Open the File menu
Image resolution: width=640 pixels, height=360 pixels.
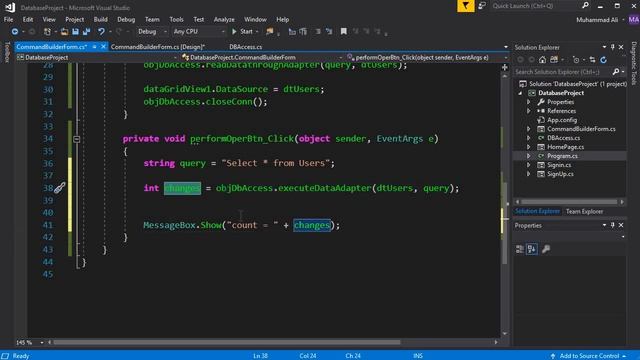[x=8, y=19]
